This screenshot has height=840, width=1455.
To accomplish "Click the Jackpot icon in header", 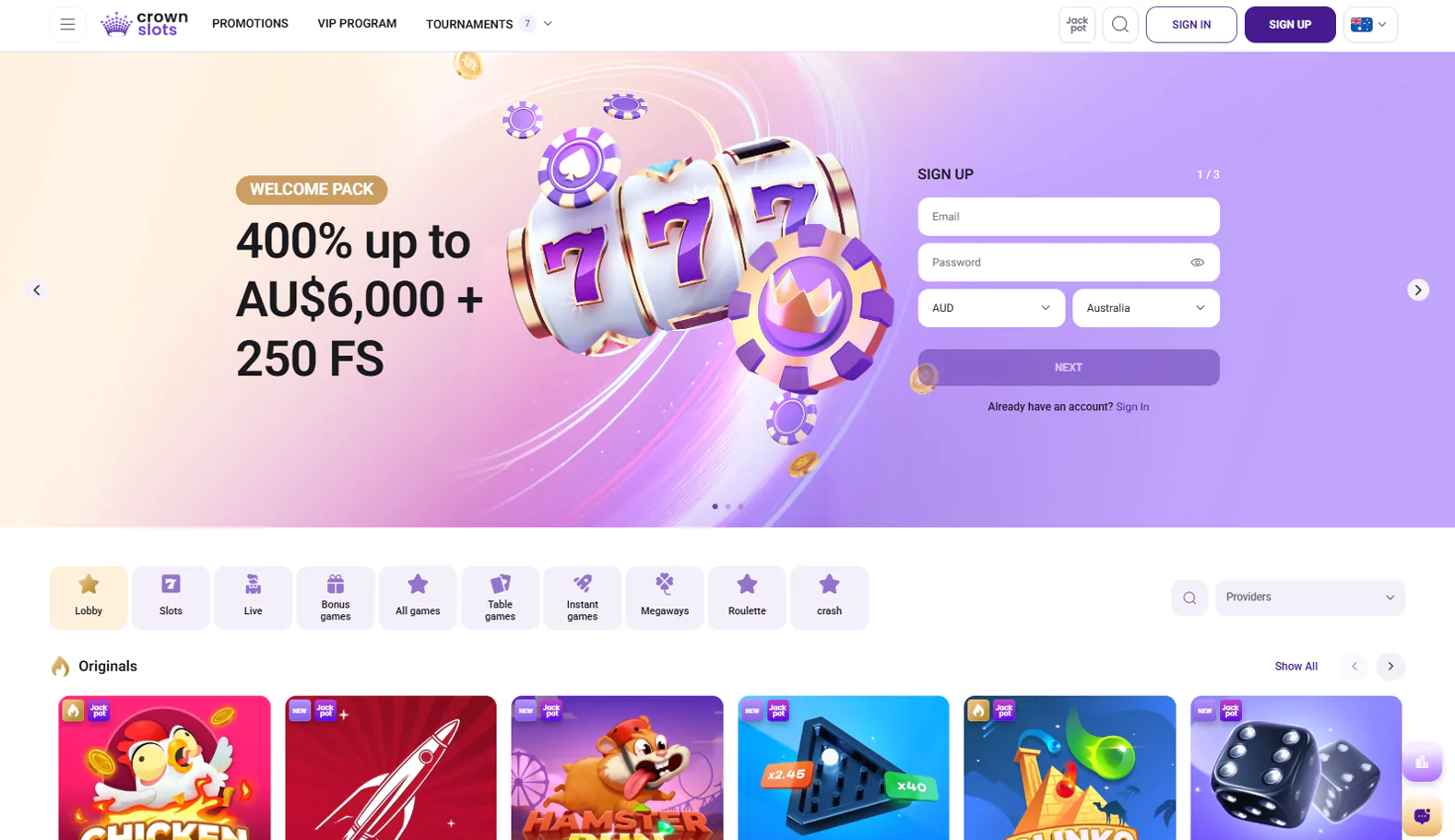I will (1077, 25).
